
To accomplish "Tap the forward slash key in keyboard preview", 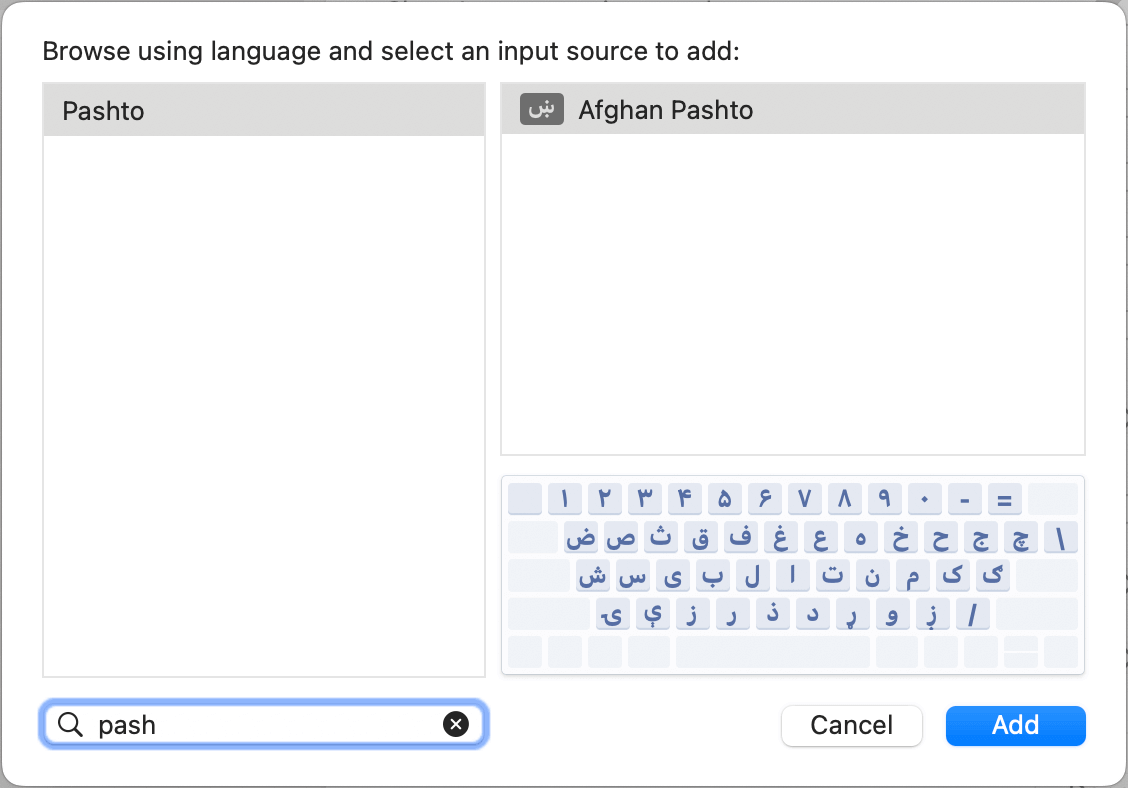I will (x=972, y=613).
